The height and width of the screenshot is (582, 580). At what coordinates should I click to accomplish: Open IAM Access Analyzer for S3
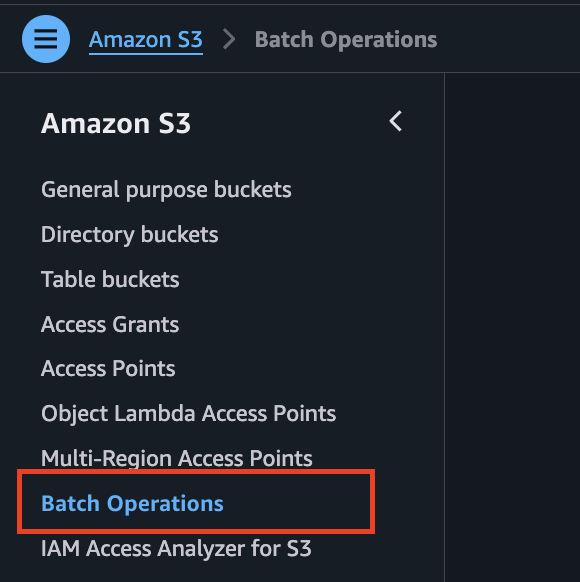tap(176, 549)
